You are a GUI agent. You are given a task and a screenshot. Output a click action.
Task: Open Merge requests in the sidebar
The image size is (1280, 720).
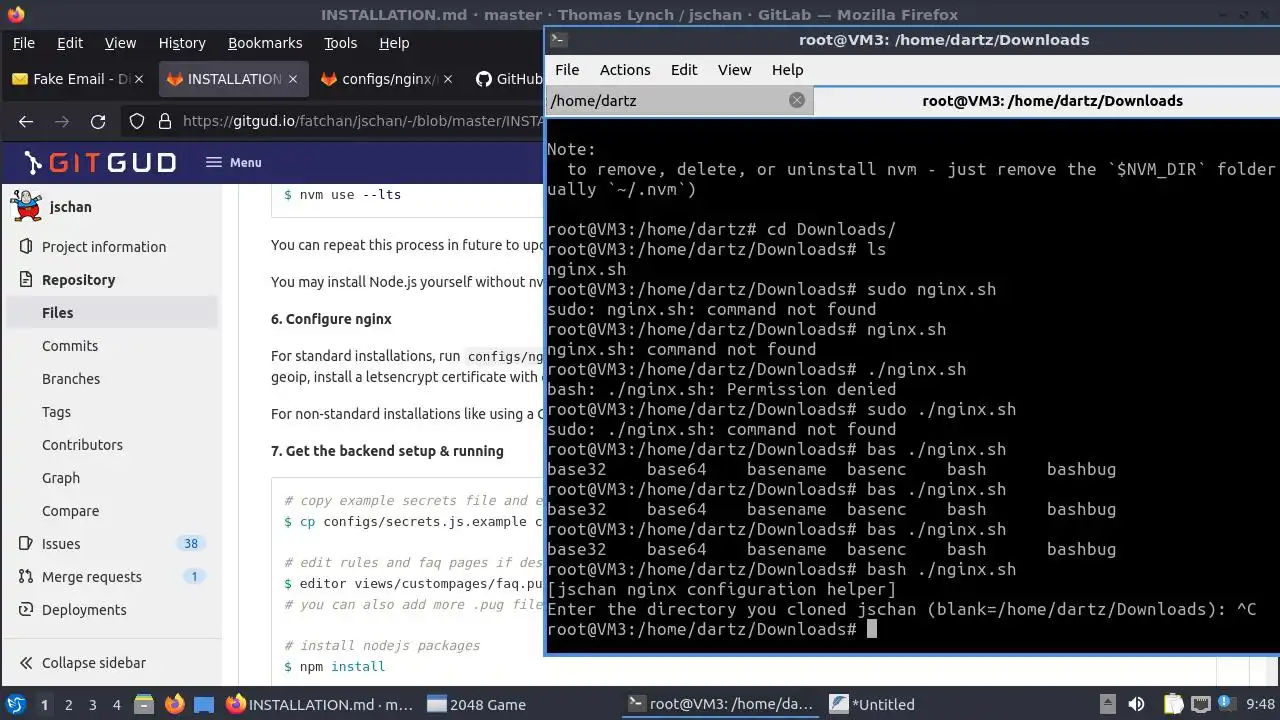click(x=92, y=577)
